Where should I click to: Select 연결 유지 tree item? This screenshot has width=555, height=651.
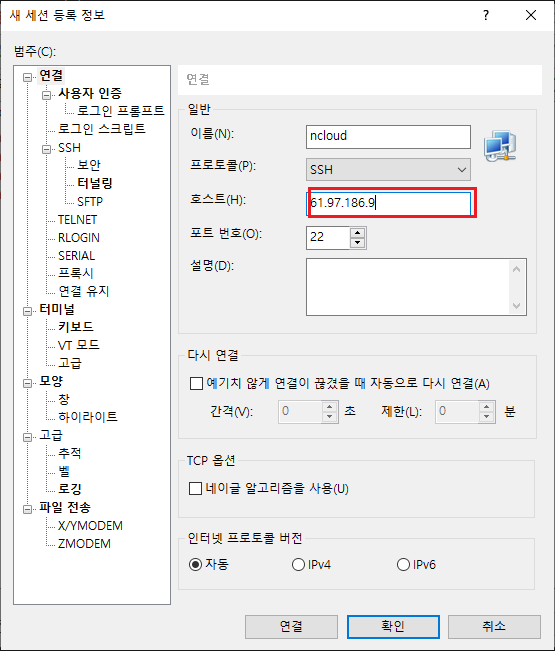(84, 291)
